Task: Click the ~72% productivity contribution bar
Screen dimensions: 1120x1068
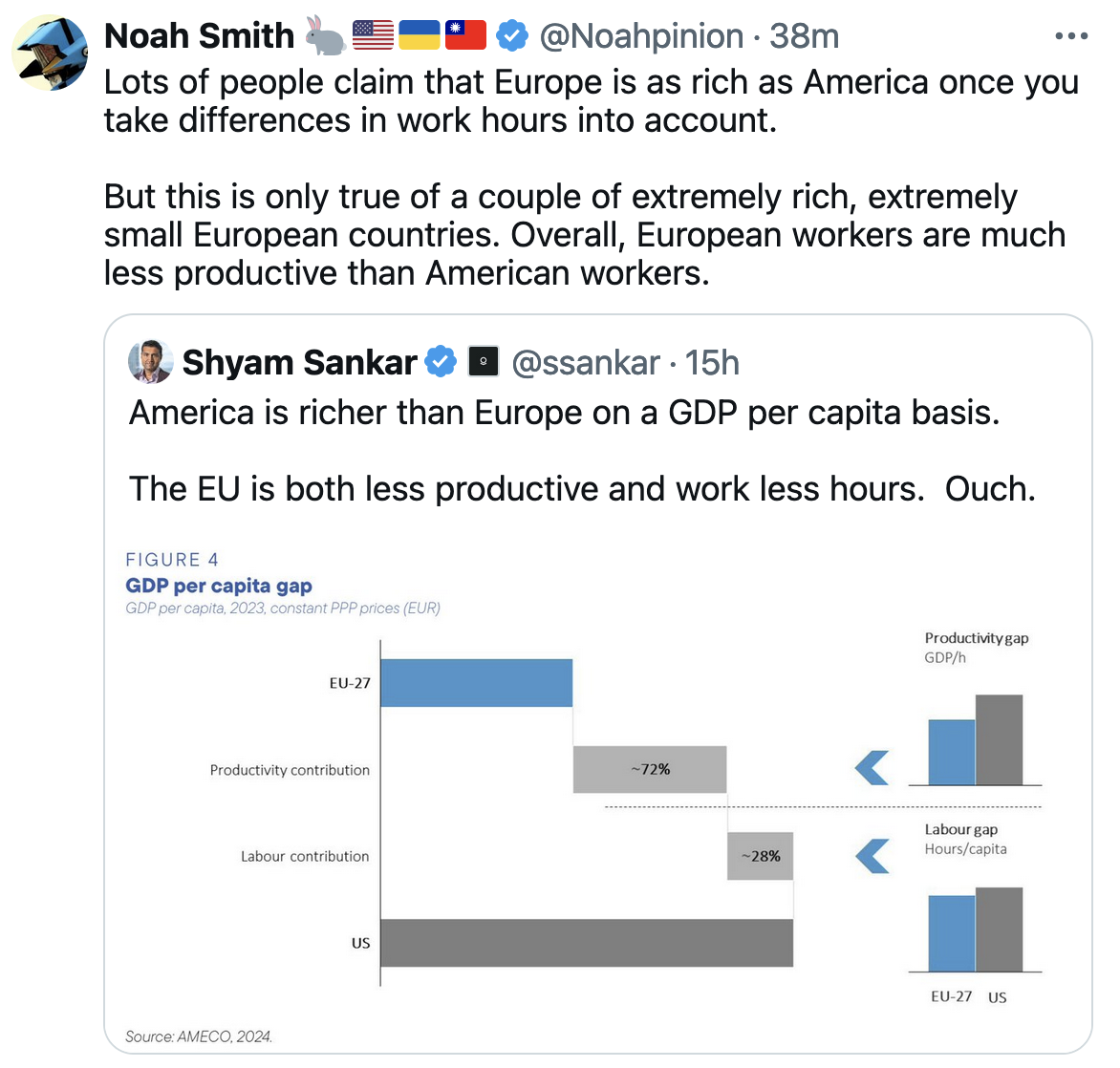Action: pyautogui.click(x=650, y=769)
